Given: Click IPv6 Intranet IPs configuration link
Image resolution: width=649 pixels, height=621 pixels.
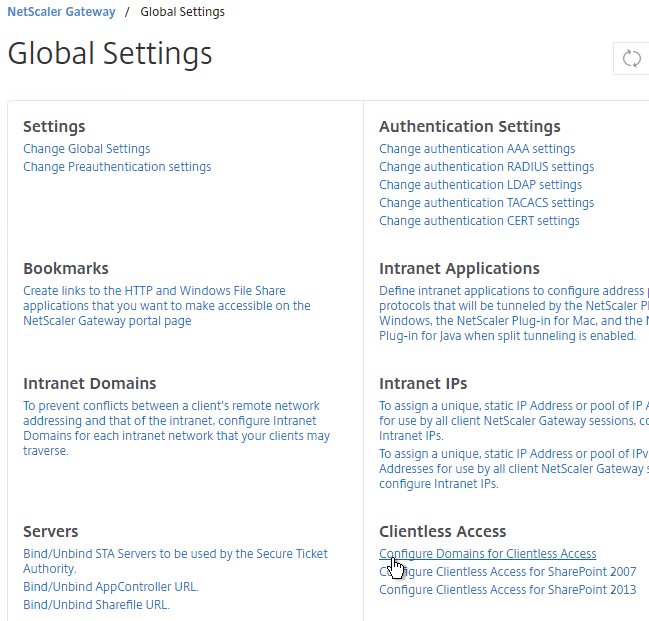Looking at the screenshot, I should click(514, 469).
